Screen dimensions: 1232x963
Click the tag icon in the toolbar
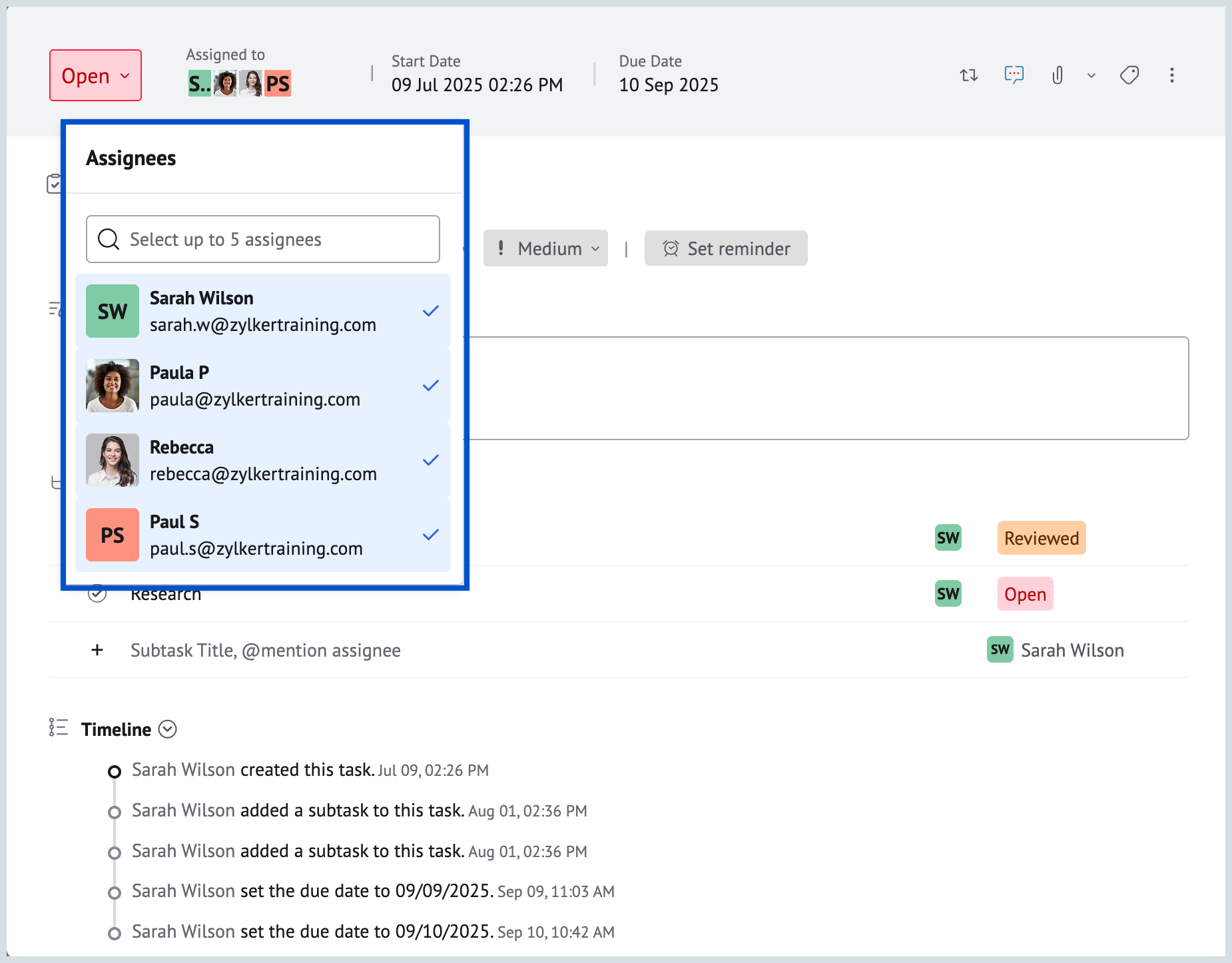[1130, 75]
